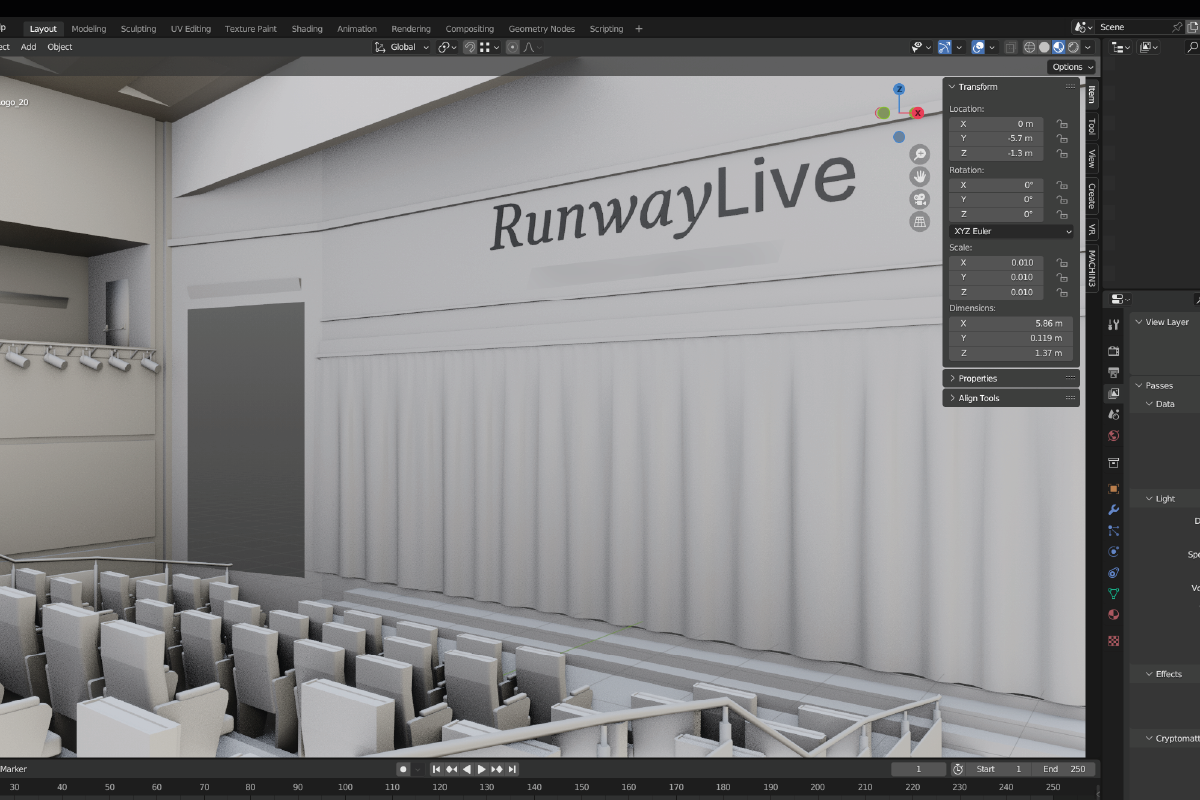Click the hand pan view gizmo
Screen dimensions: 1200x800
[x=919, y=176]
